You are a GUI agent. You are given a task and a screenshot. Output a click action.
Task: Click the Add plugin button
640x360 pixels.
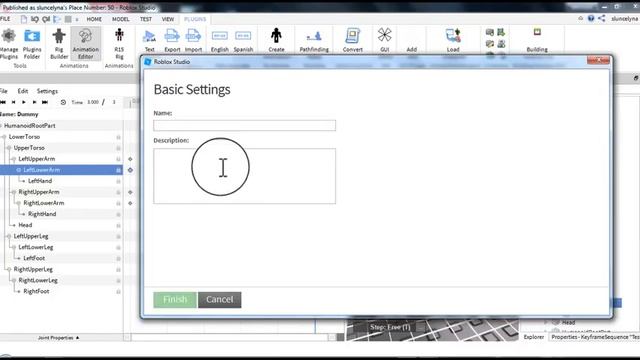pyautogui.click(x=411, y=49)
